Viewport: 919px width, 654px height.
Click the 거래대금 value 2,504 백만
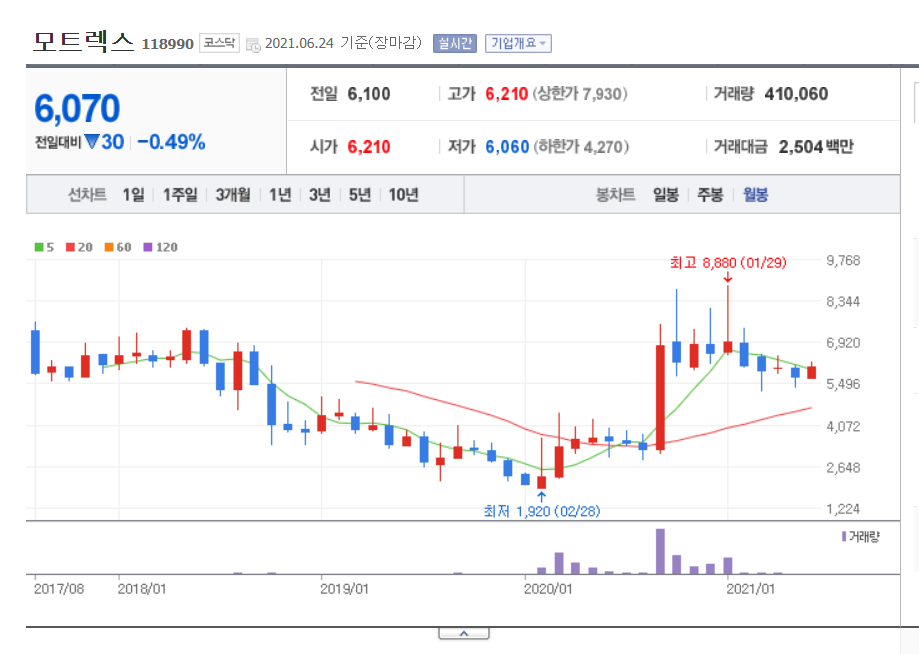click(816, 147)
